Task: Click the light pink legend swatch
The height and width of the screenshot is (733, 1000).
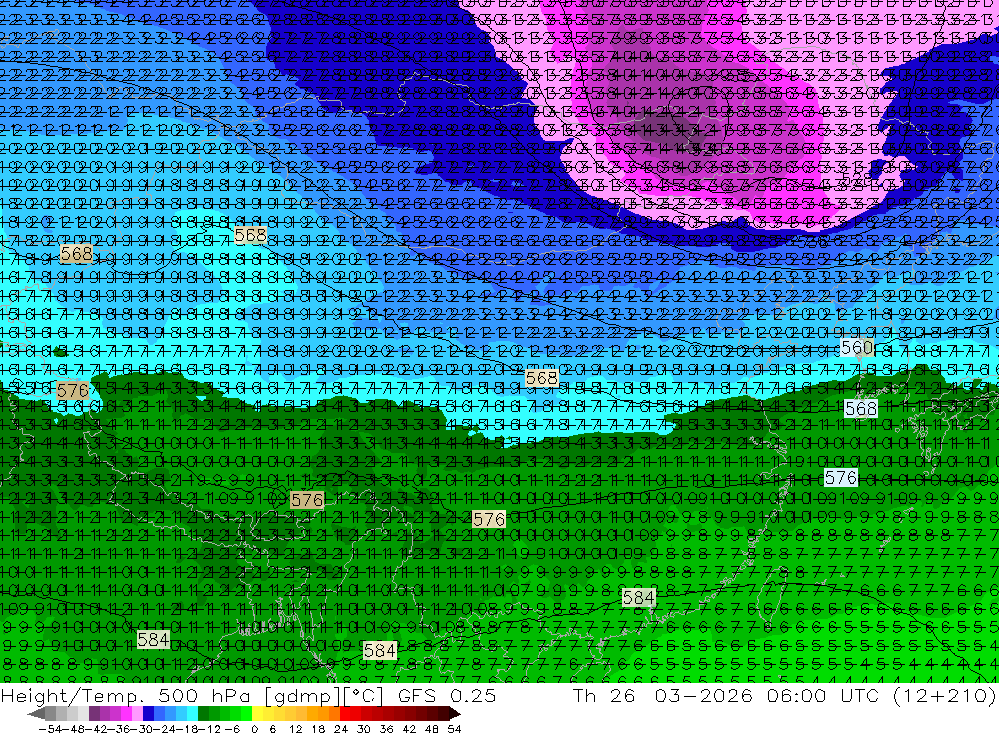Action: pos(138,714)
